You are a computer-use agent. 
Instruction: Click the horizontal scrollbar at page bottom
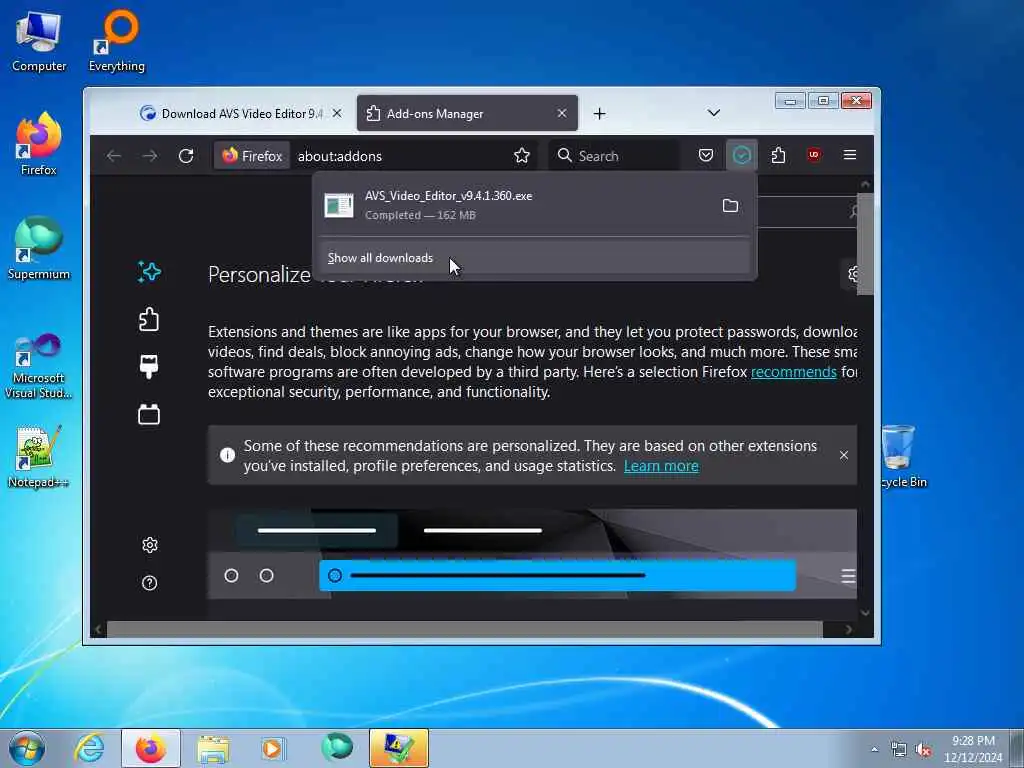pos(464,629)
